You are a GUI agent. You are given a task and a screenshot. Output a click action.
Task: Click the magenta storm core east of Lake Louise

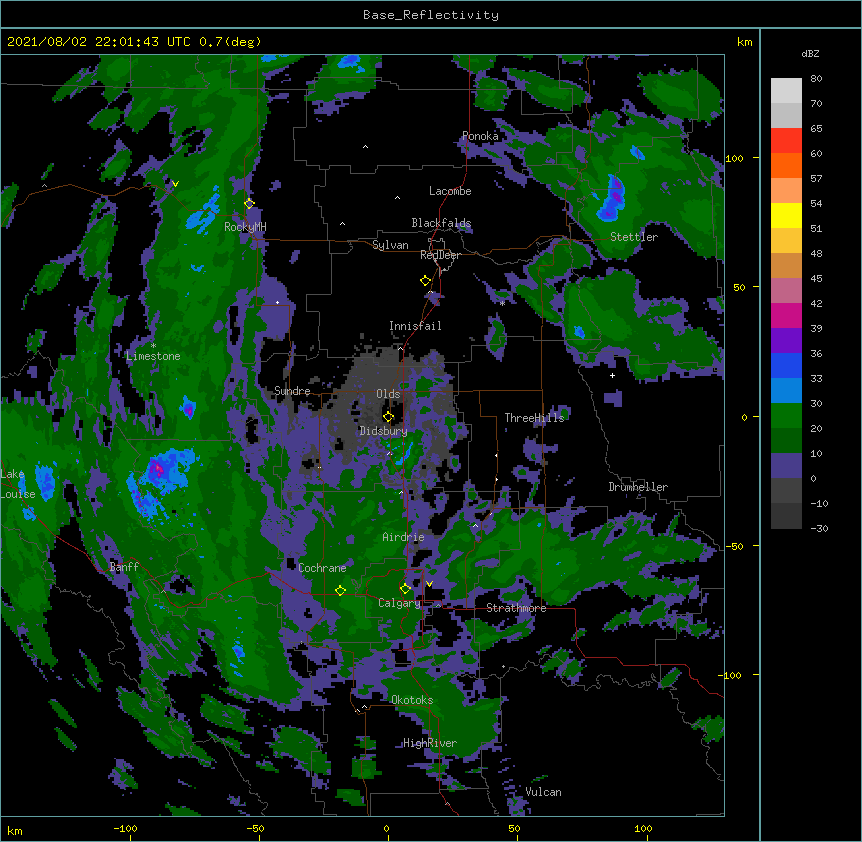(157, 468)
